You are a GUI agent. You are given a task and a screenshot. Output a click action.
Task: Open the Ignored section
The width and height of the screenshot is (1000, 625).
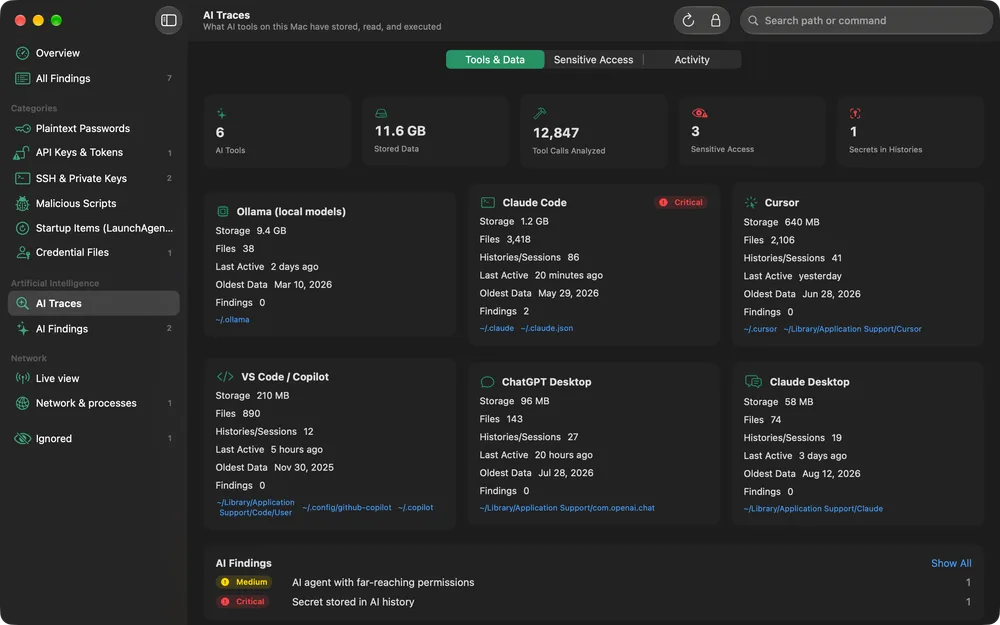coord(94,439)
